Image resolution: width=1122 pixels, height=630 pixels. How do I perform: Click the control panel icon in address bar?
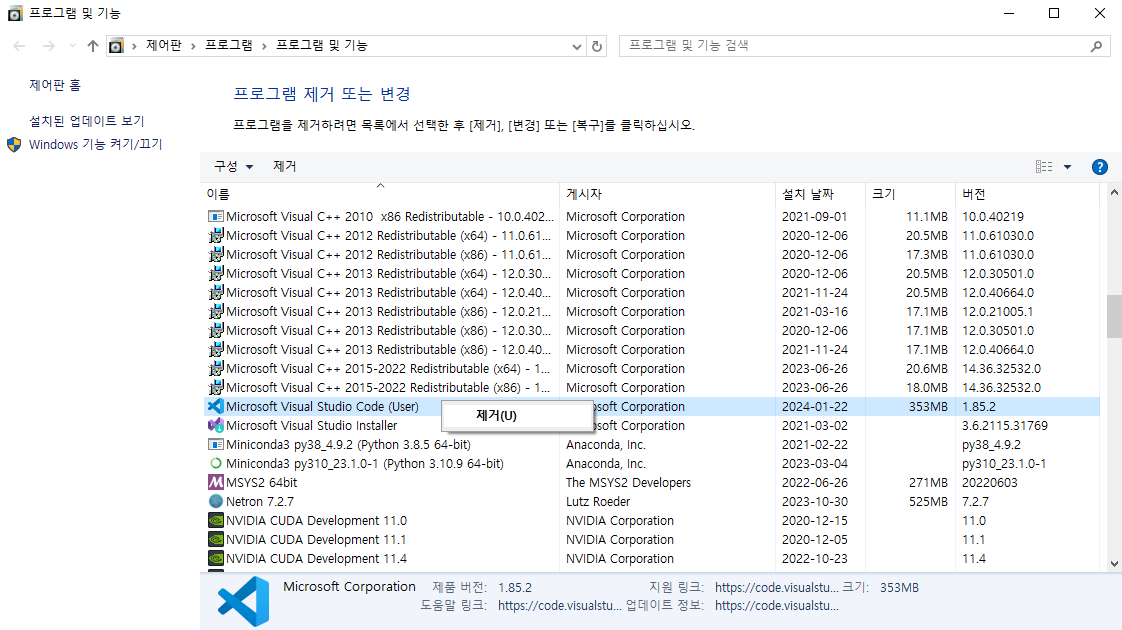click(116, 46)
